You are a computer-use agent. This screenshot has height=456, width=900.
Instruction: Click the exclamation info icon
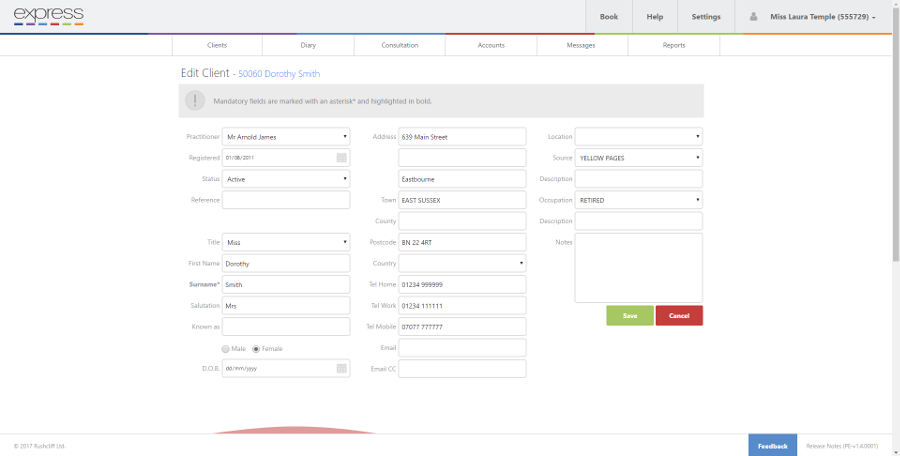click(x=195, y=101)
